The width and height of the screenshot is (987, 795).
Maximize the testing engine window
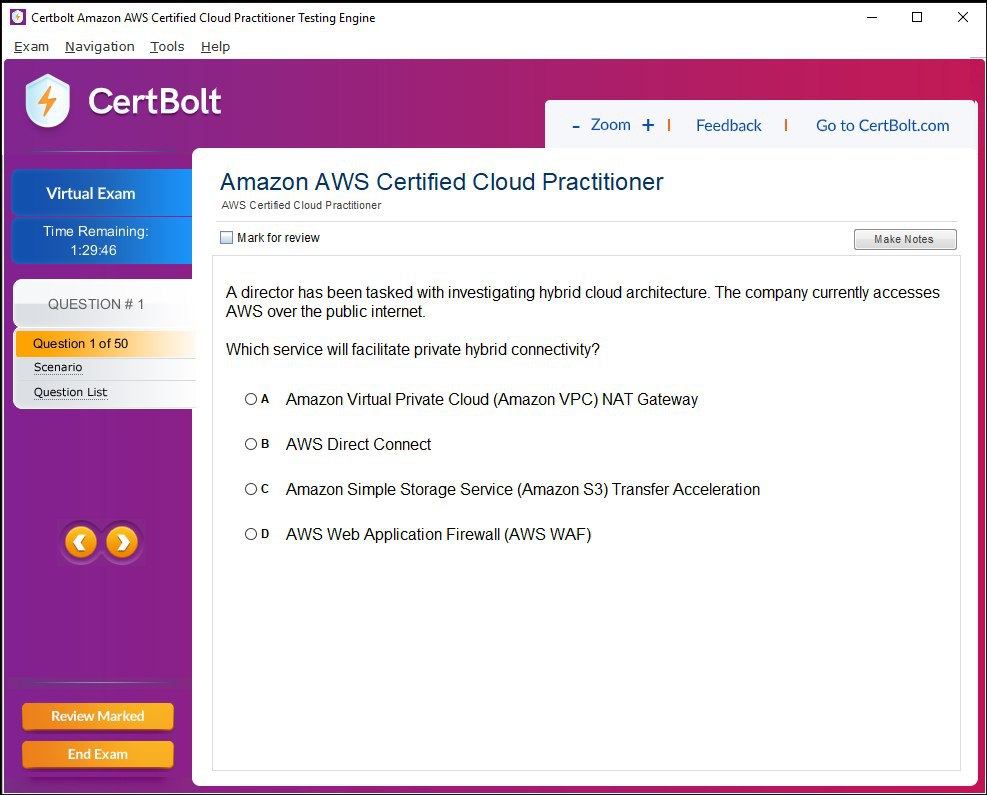pos(917,18)
